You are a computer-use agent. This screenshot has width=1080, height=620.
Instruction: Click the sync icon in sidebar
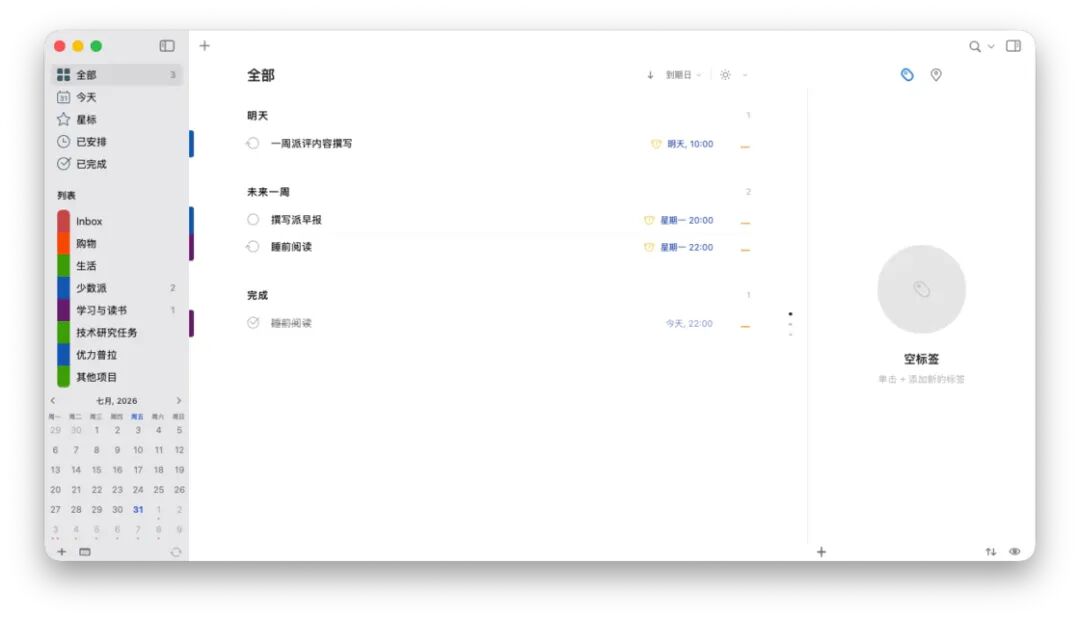point(176,552)
